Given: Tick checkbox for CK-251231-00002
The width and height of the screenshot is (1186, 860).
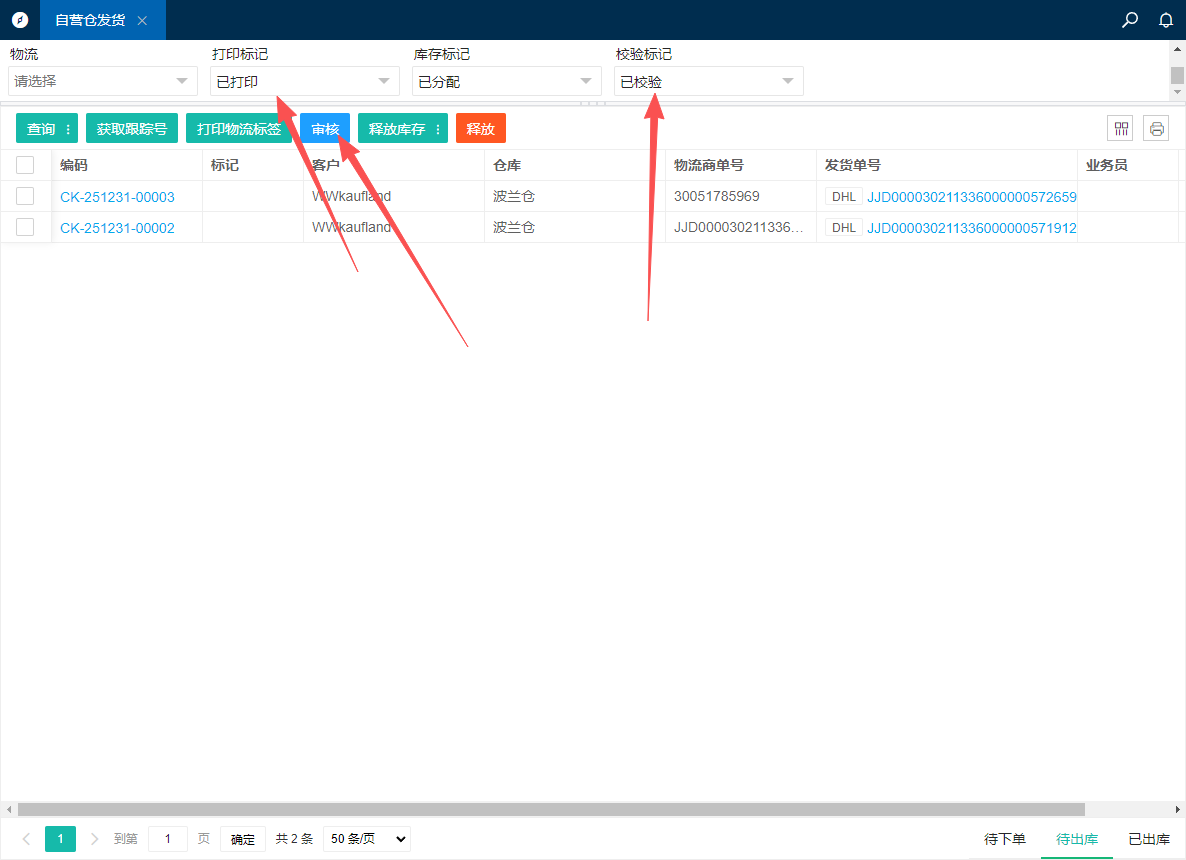Looking at the screenshot, I should pos(25,227).
